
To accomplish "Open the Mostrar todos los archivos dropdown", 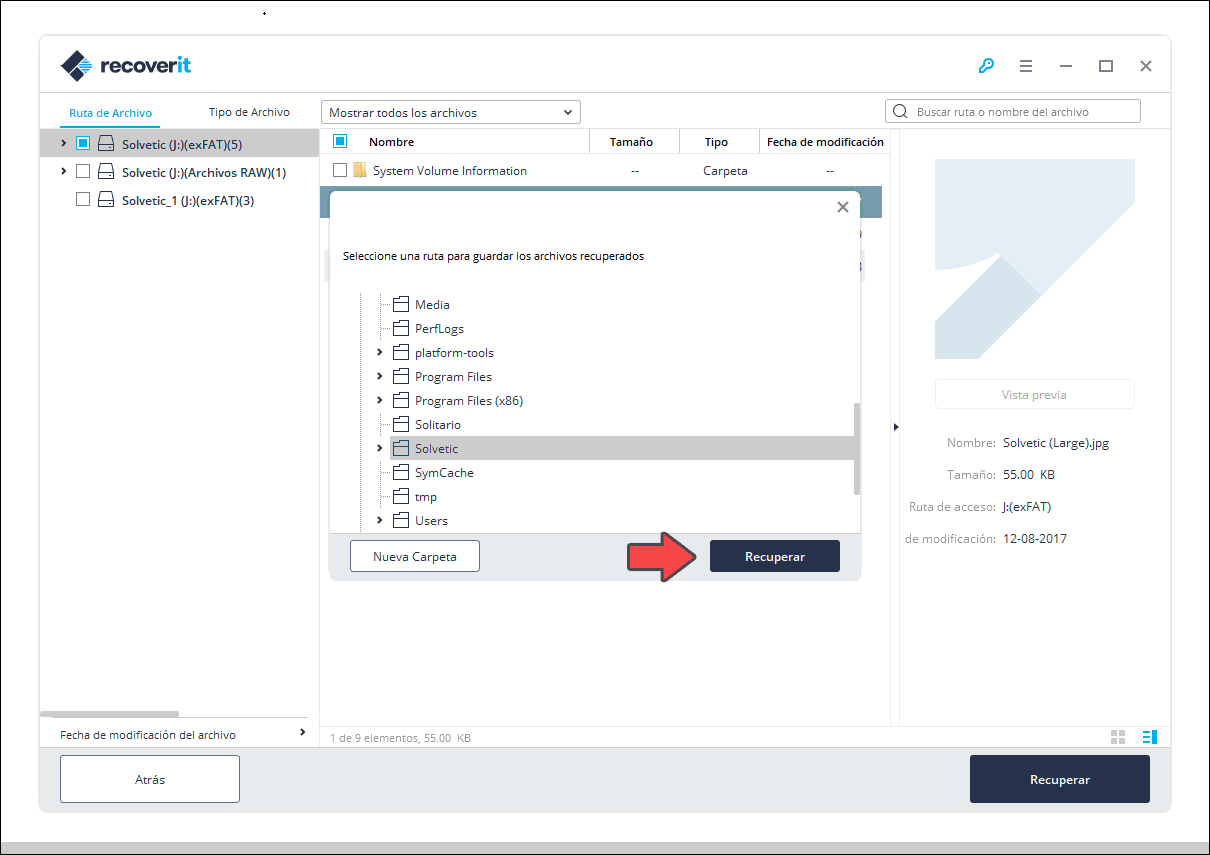I will pos(451,112).
